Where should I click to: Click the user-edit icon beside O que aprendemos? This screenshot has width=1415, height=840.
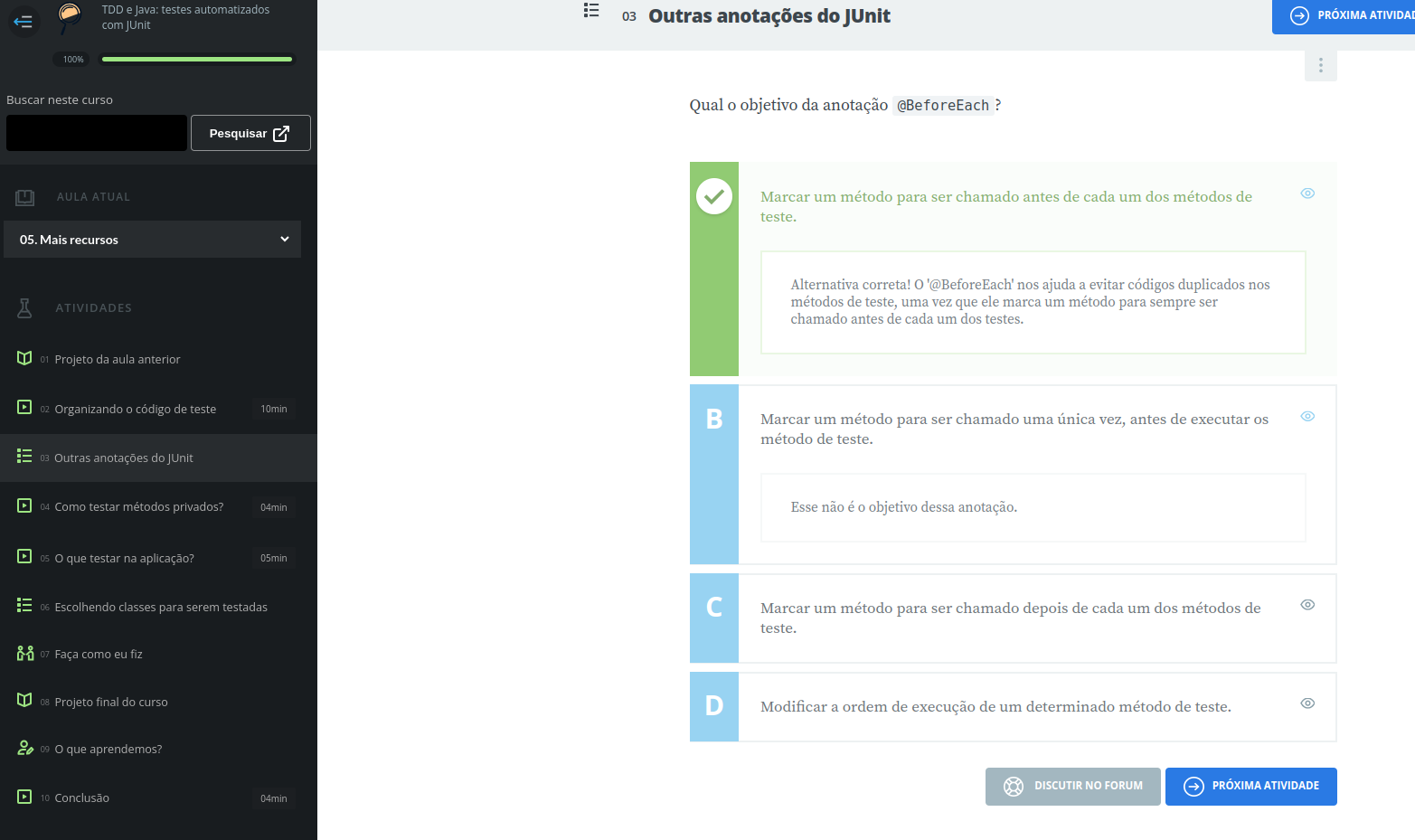click(x=25, y=748)
